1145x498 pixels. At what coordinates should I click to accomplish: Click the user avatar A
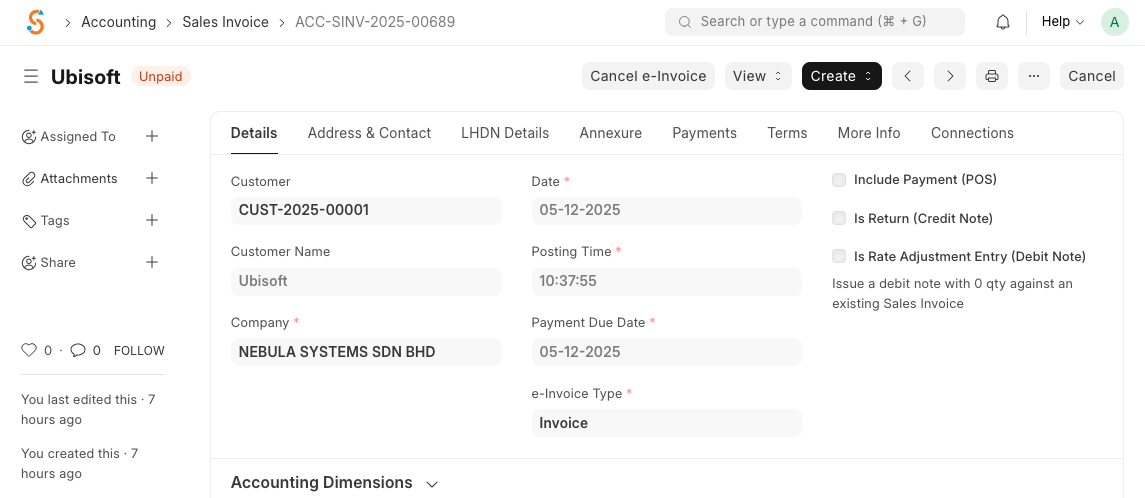click(1114, 22)
